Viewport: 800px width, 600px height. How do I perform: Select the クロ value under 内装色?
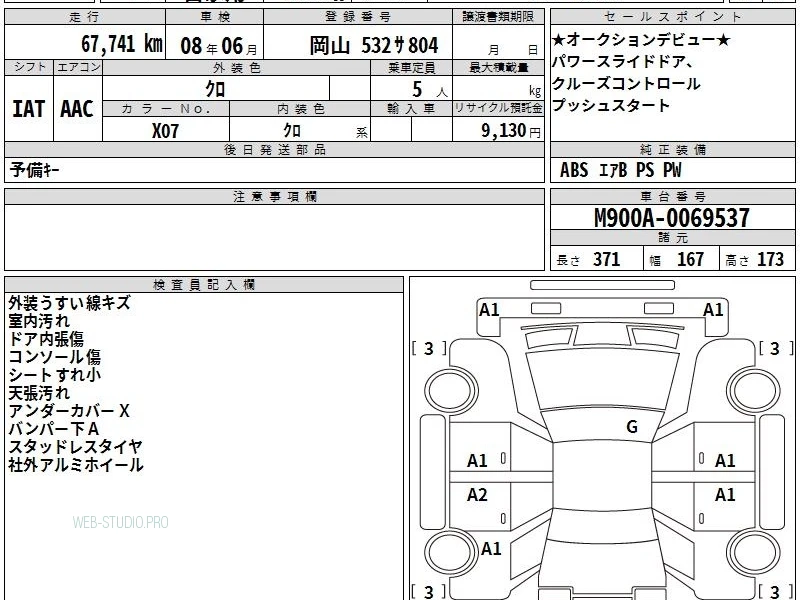pos(292,131)
